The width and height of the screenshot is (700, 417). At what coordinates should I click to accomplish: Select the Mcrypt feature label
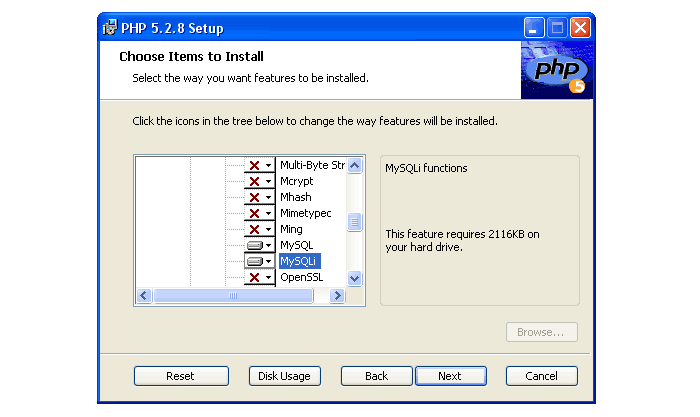tap(296, 181)
